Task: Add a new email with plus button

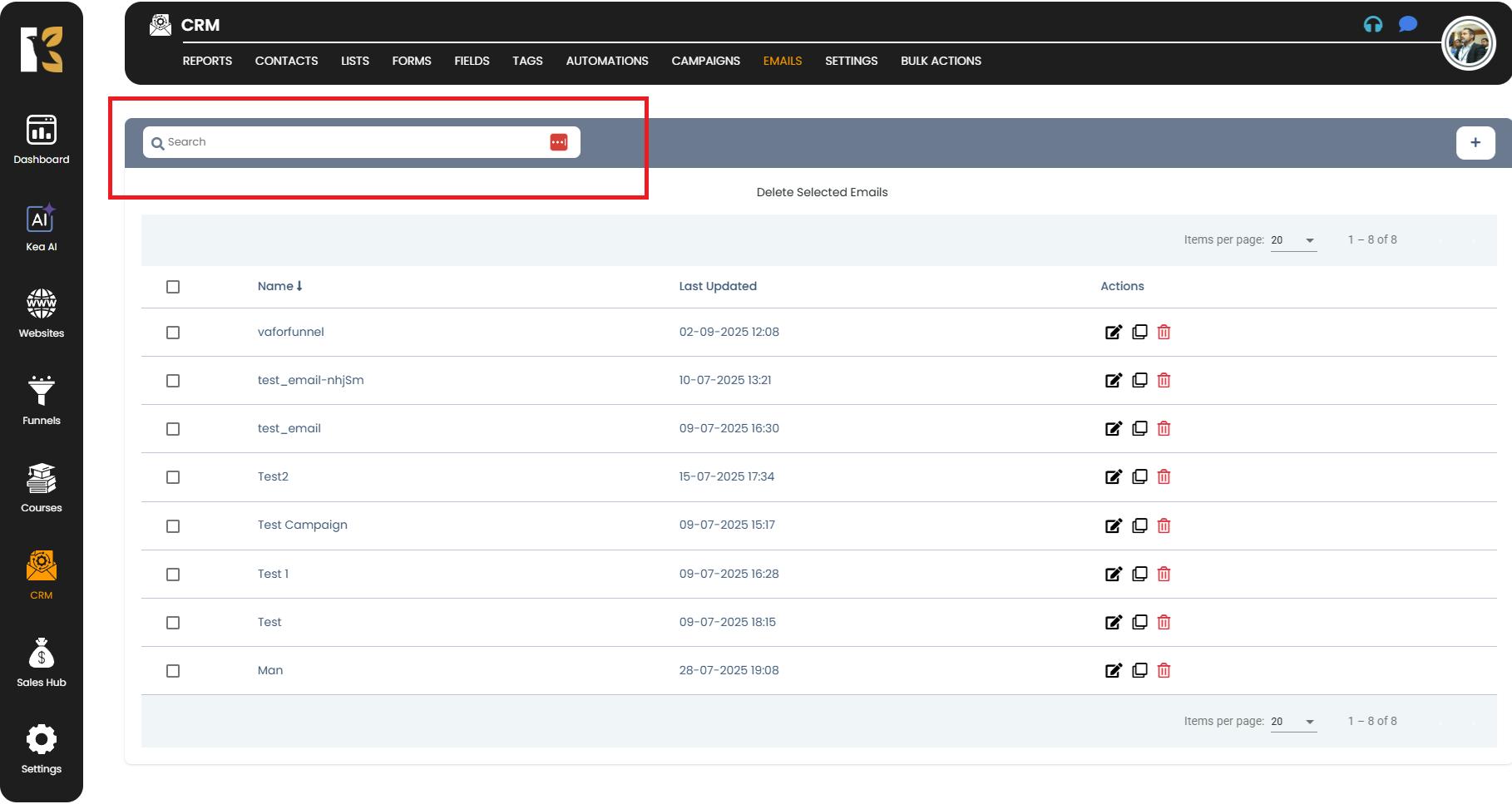Action: pos(1475,143)
